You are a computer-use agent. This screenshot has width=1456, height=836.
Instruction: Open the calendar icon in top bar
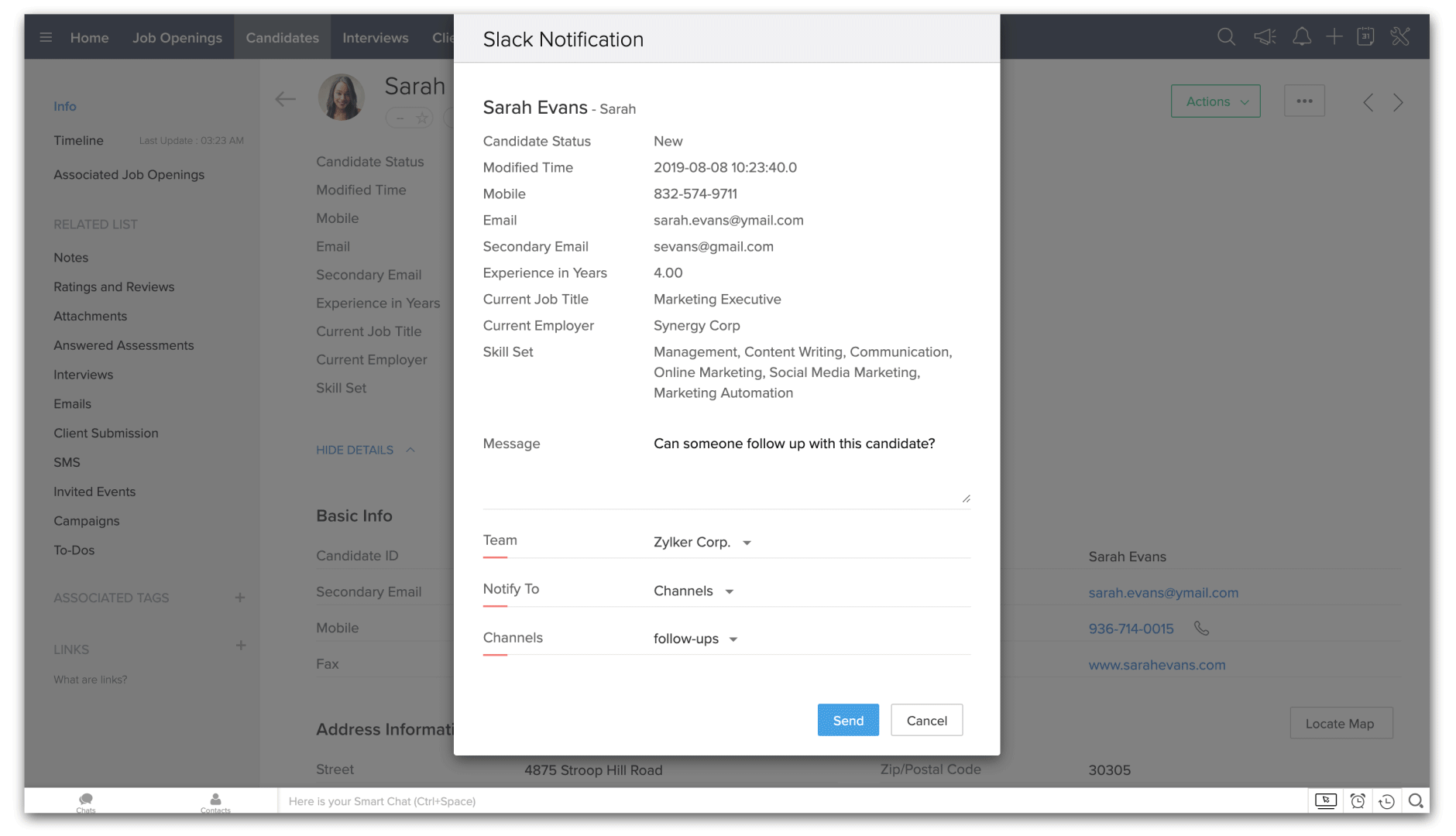1365,37
